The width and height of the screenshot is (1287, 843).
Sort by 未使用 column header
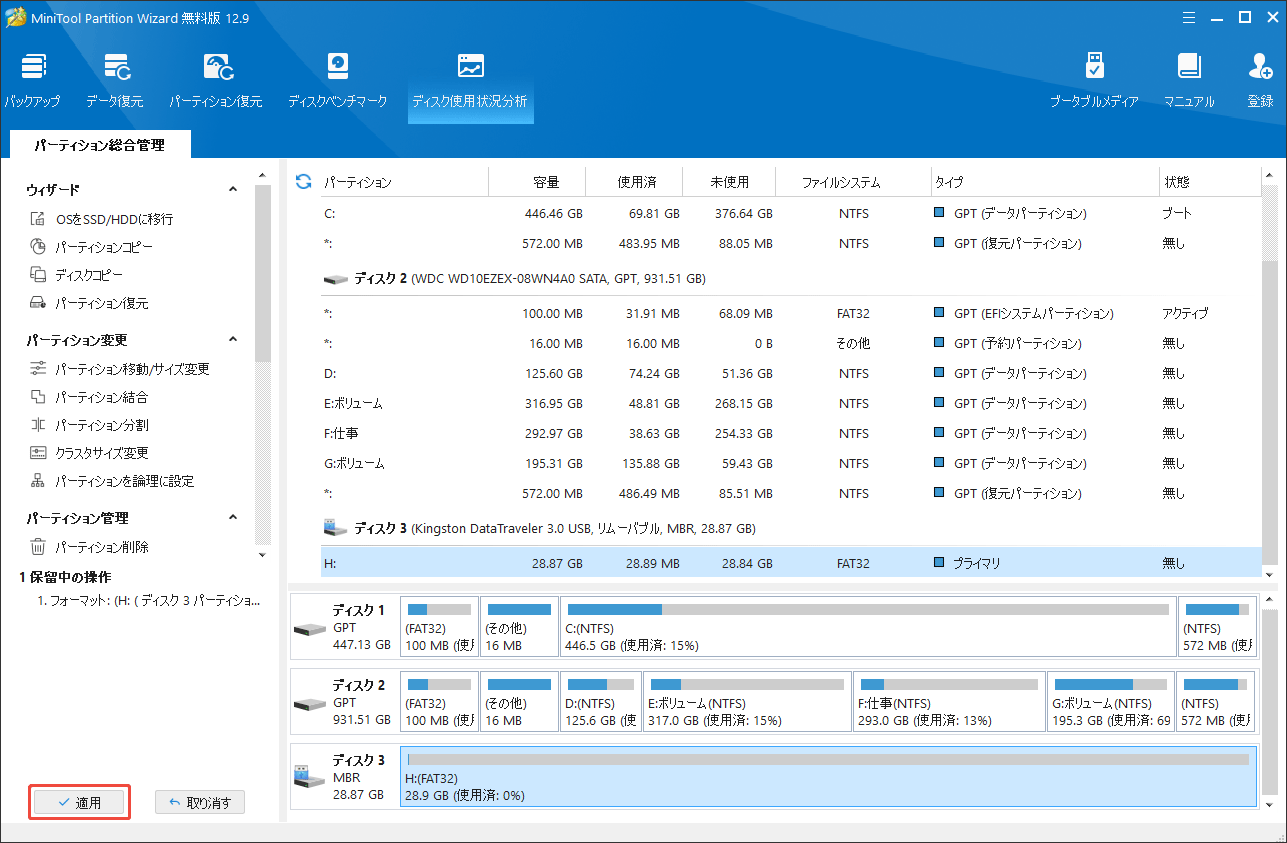(x=729, y=182)
